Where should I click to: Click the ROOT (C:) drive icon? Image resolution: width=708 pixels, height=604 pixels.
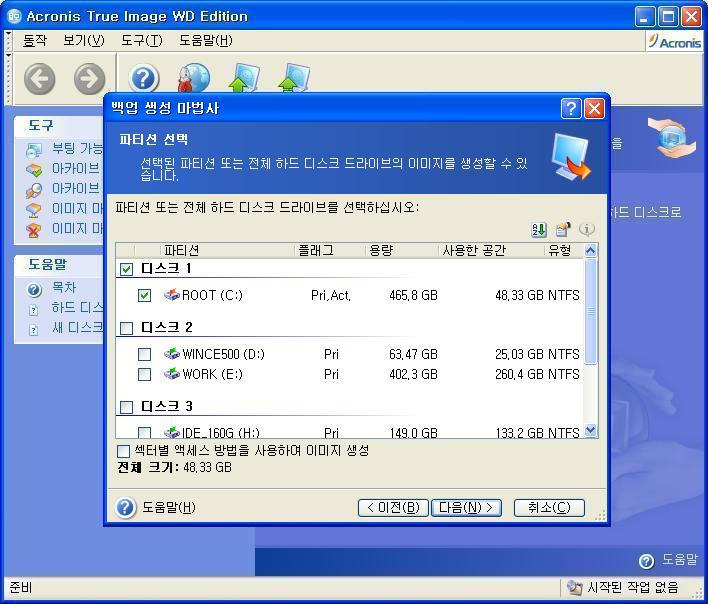click(172, 295)
